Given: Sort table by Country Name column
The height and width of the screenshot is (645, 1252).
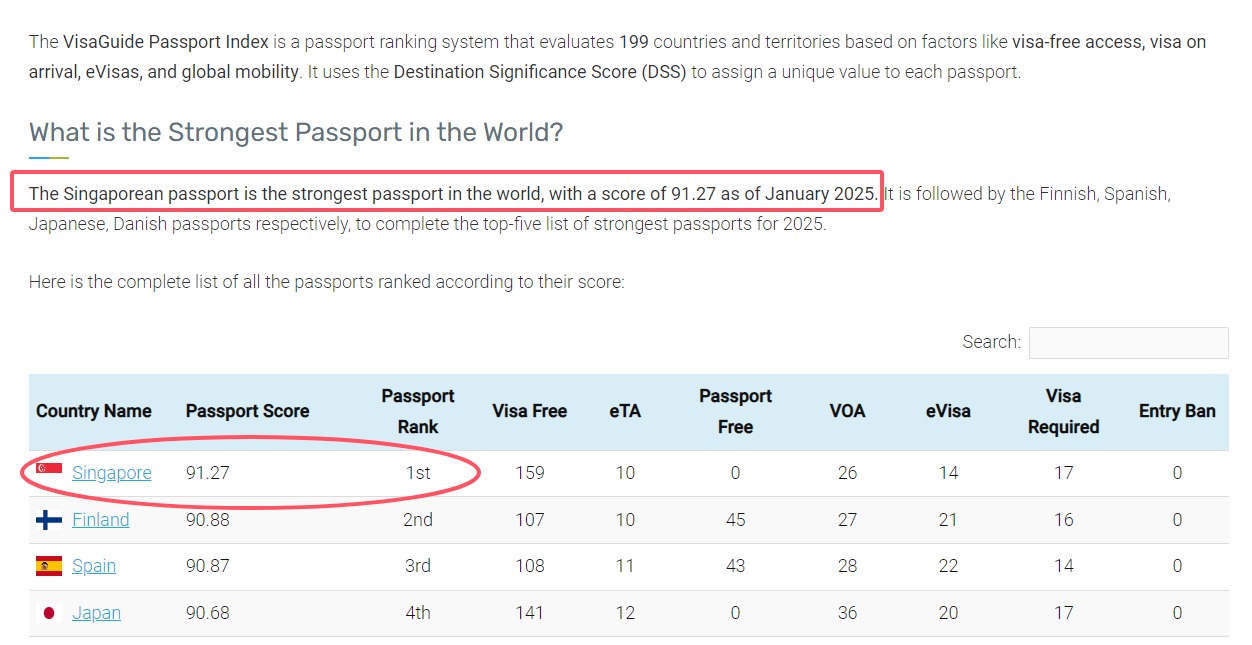Looking at the screenshot, I should point(94,411).
